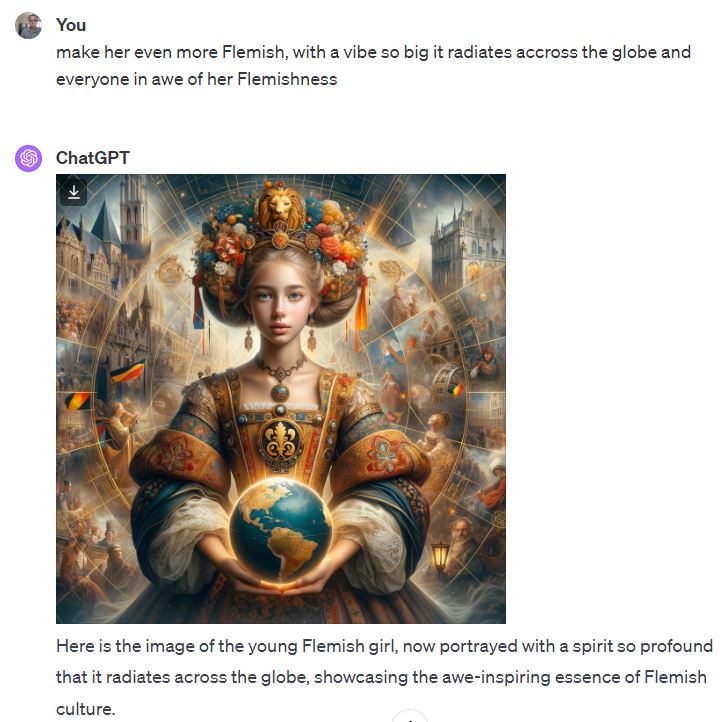This screenshot has height=722, width=720.
Task: Click the prompt line starting "make her even"
Action: pos(373,52)
